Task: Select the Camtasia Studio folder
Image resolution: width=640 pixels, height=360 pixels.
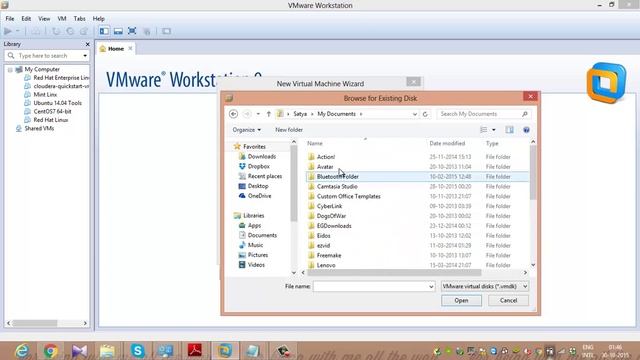Action: (x=337, y=187)
